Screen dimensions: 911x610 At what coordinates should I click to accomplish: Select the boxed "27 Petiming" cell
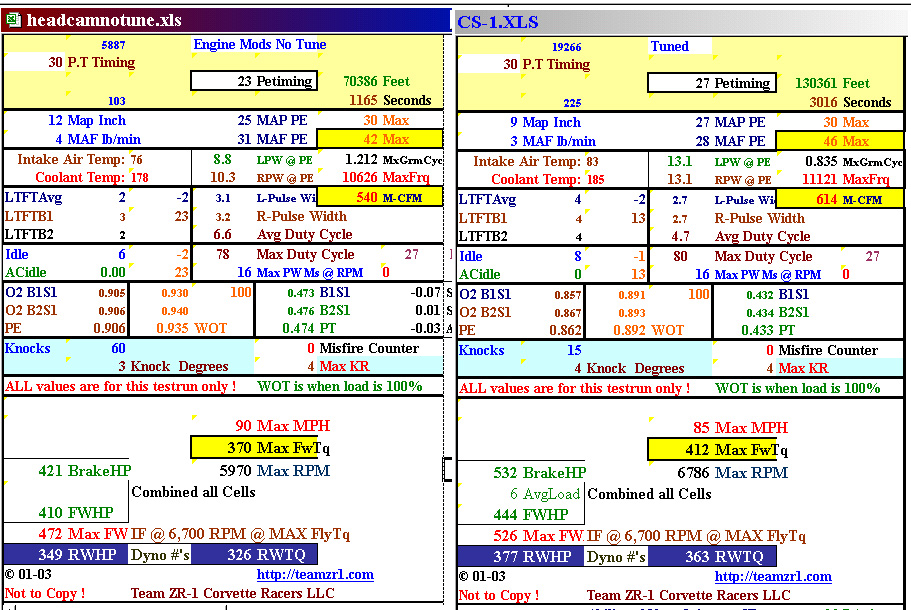[711, 83]
